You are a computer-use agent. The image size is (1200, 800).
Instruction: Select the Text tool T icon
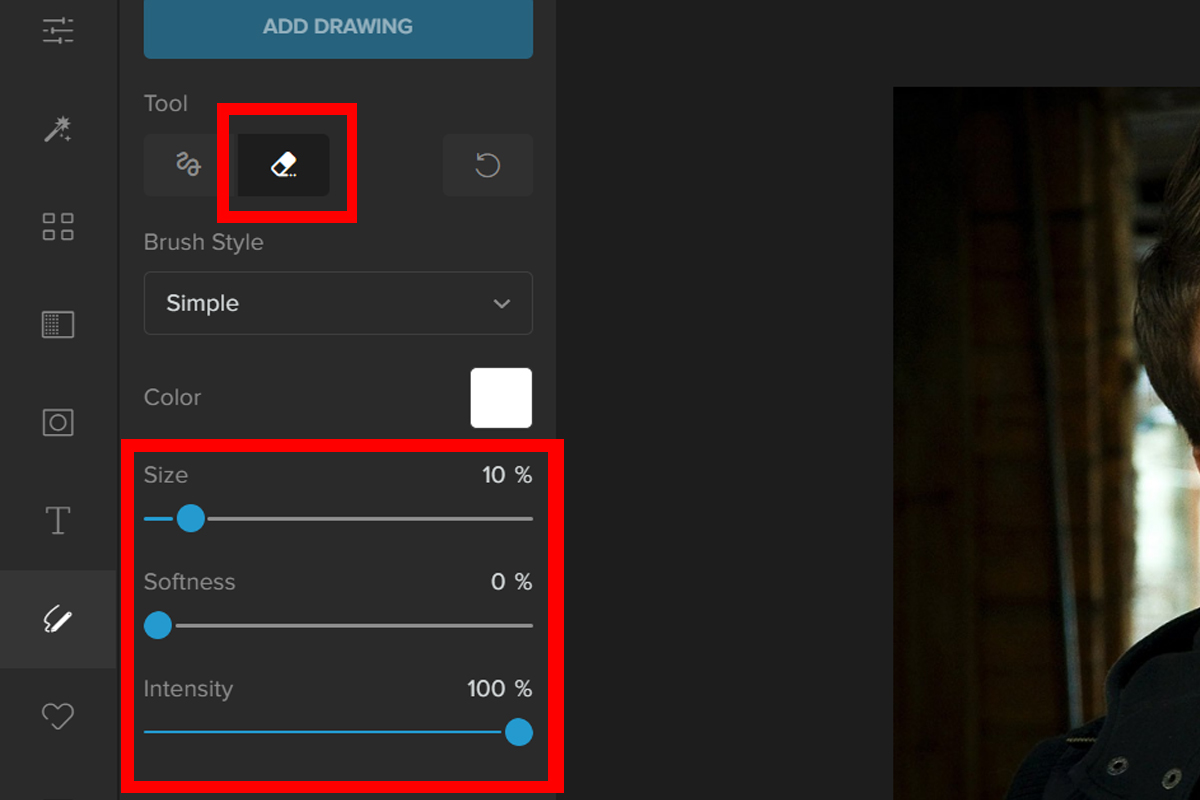pos(58,520)
